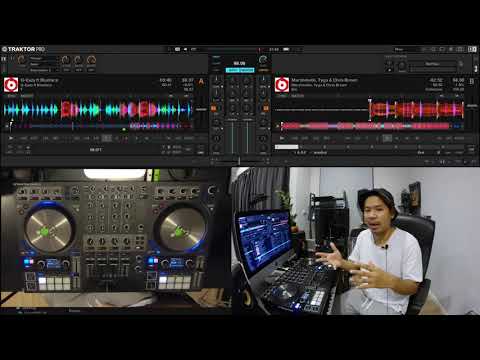Screen dimensions: 480x360
Task: Click Deck A cover art thumbnail
Action: pos(11,85)
